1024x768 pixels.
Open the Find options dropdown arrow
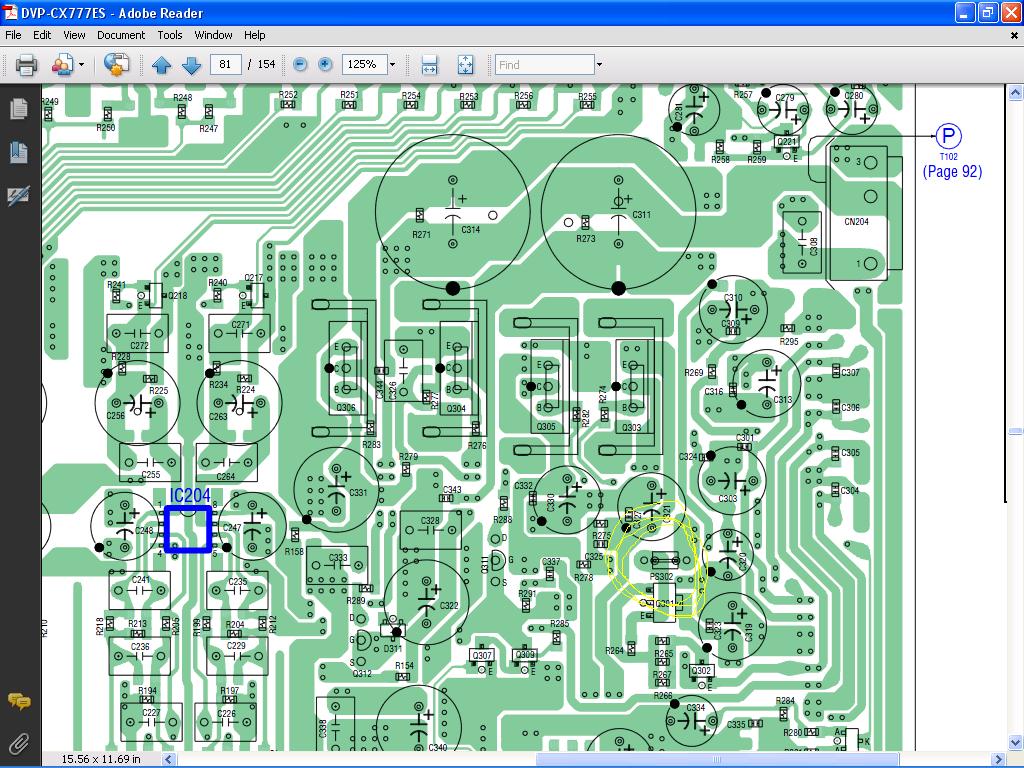[x=599, y=65]
